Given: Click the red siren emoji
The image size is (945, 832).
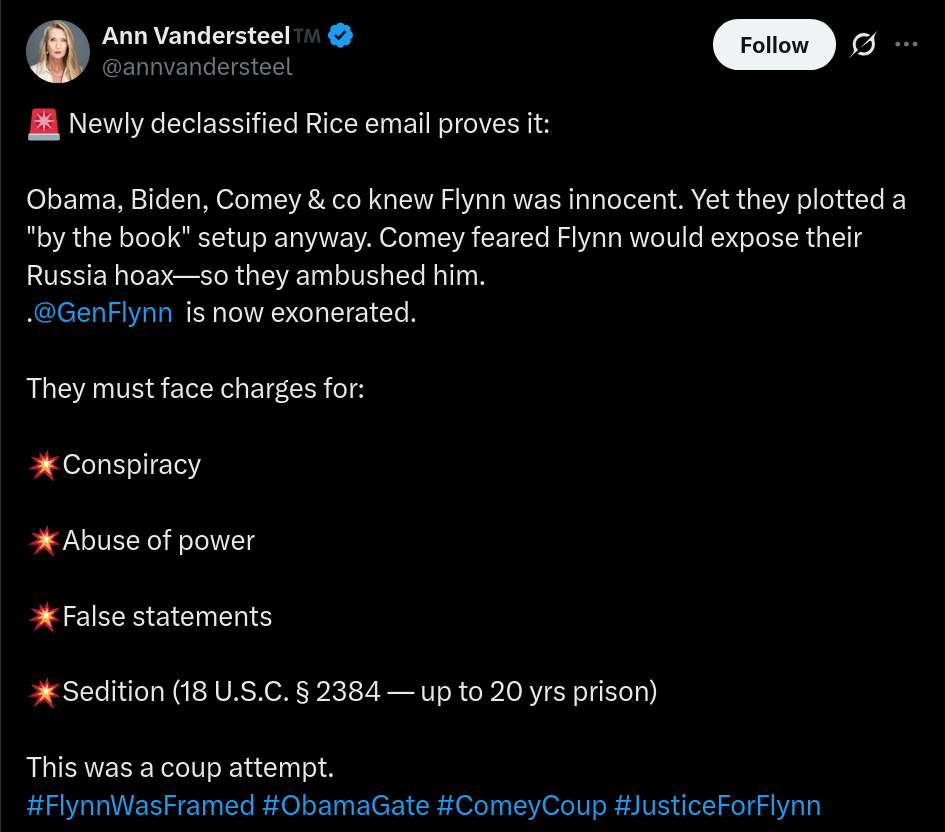Looking at the screenshot, I should [43, 124].
